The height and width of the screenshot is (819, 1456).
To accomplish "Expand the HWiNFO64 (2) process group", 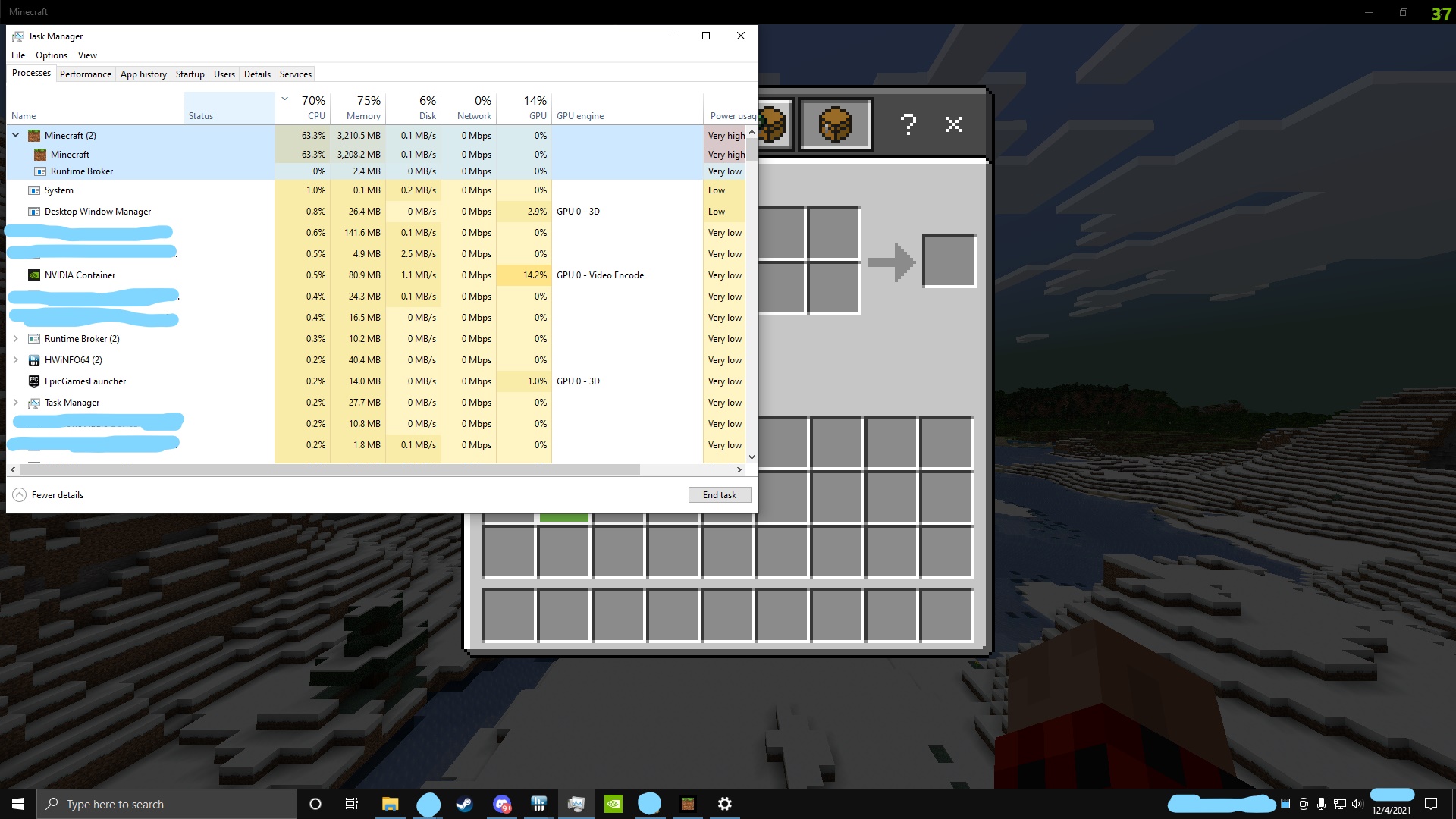I will [16, 360].
